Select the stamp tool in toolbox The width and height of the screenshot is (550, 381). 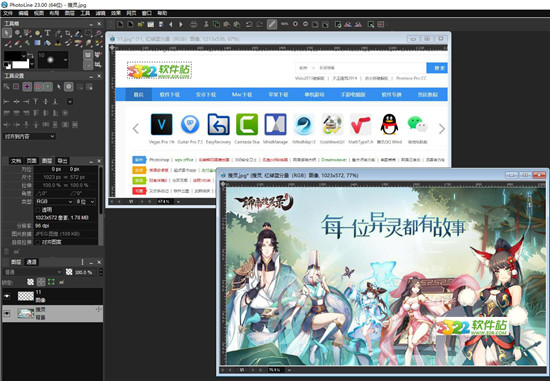[58, 43]
